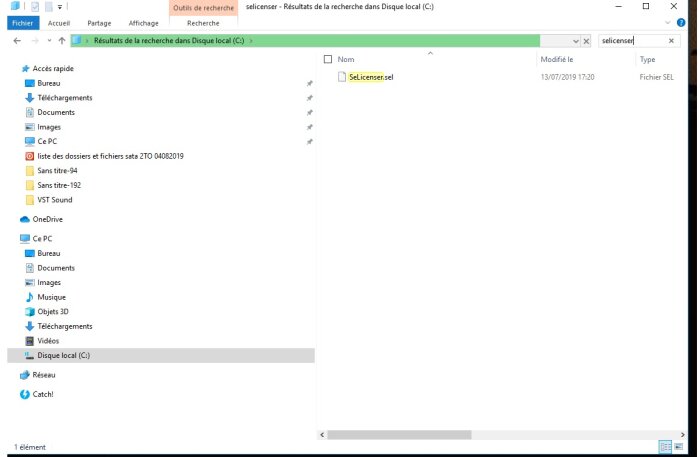700x457 pixels.
Task: Expand the ribbon chevron
Action: coord(668,23)
